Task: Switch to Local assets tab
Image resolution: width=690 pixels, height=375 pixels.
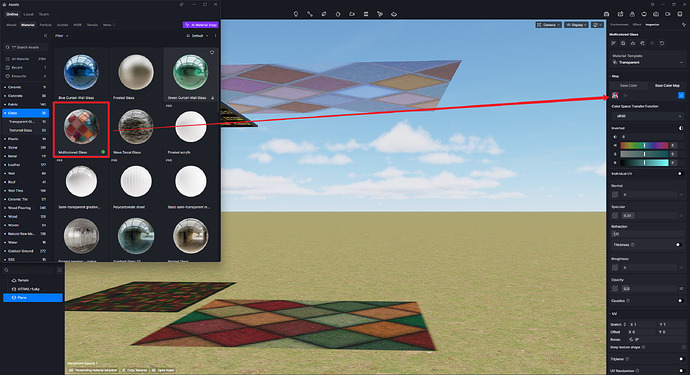Action: (x=29, y=14)
